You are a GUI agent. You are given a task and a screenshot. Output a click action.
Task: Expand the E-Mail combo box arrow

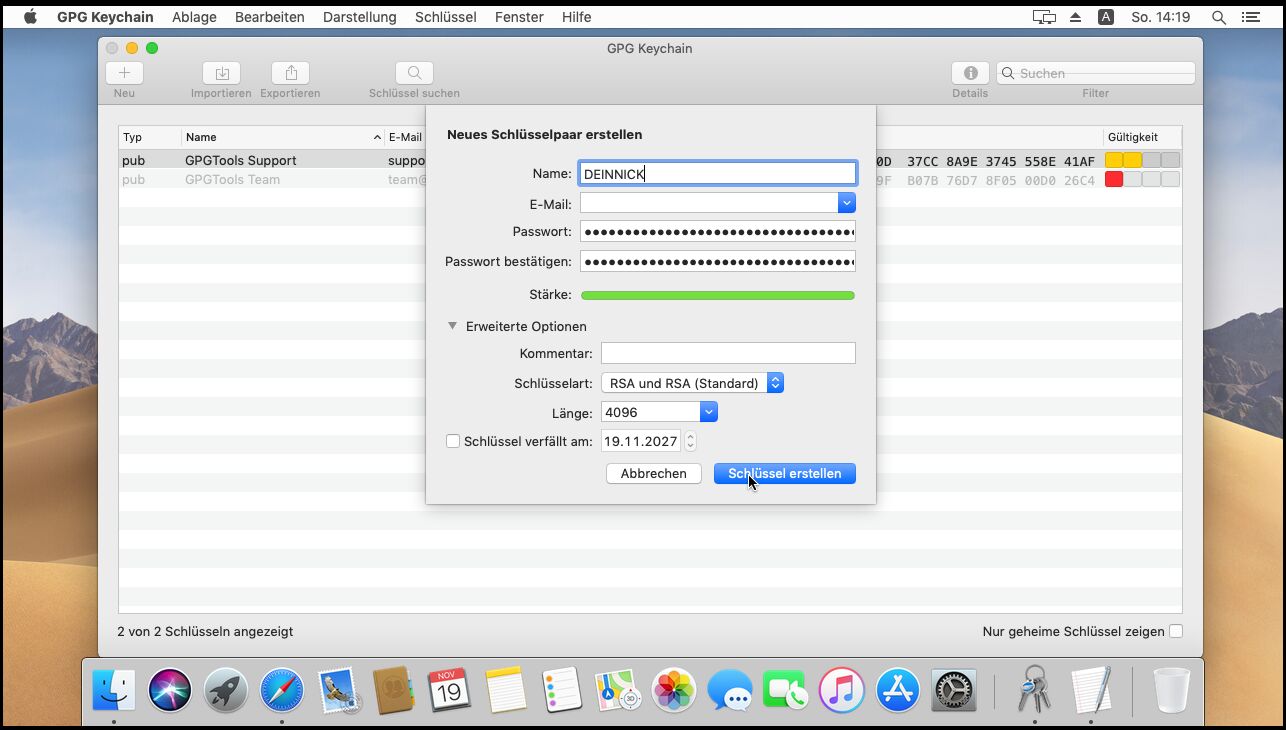tap(846, 203)
